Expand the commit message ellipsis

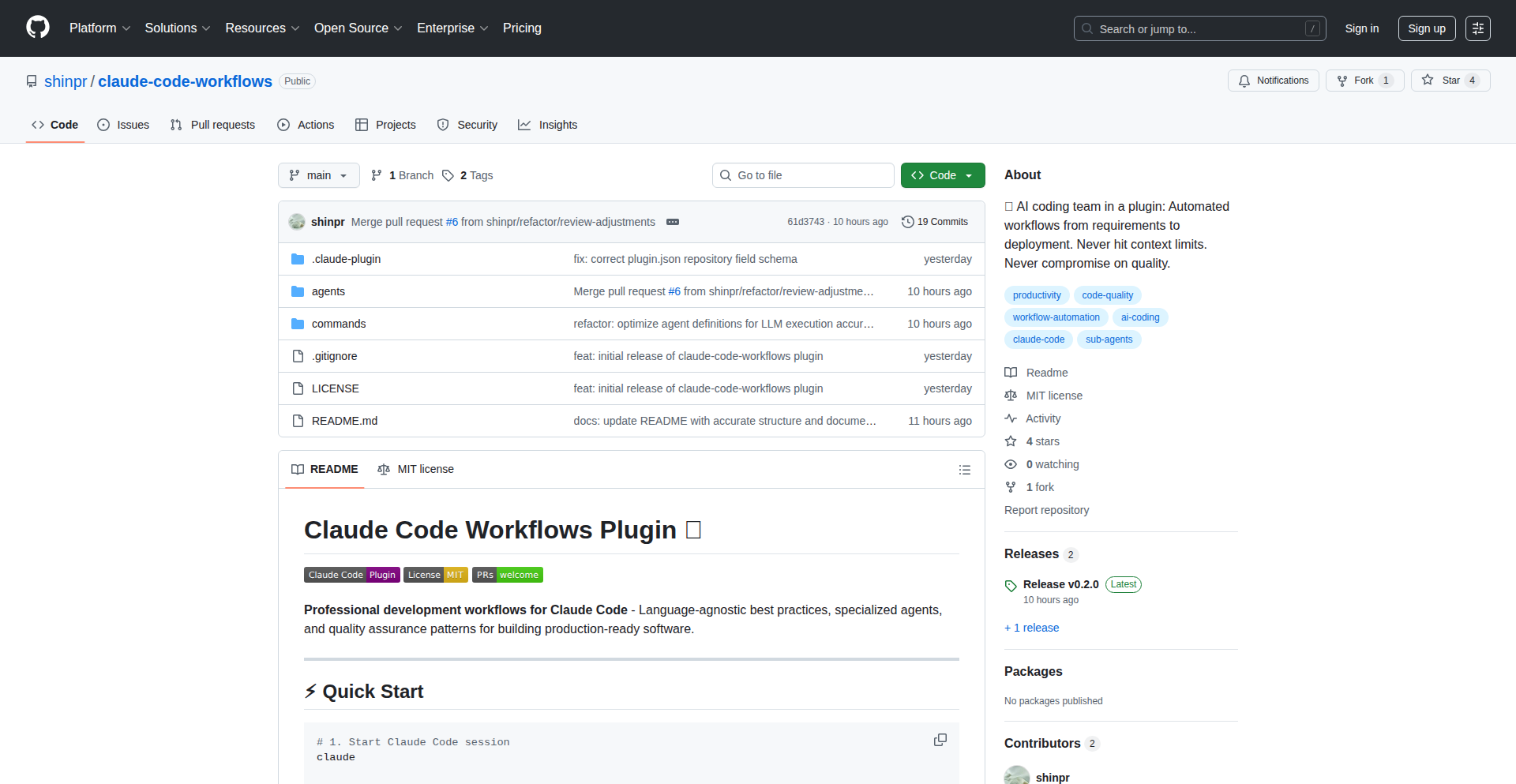(x=673, y=222)
